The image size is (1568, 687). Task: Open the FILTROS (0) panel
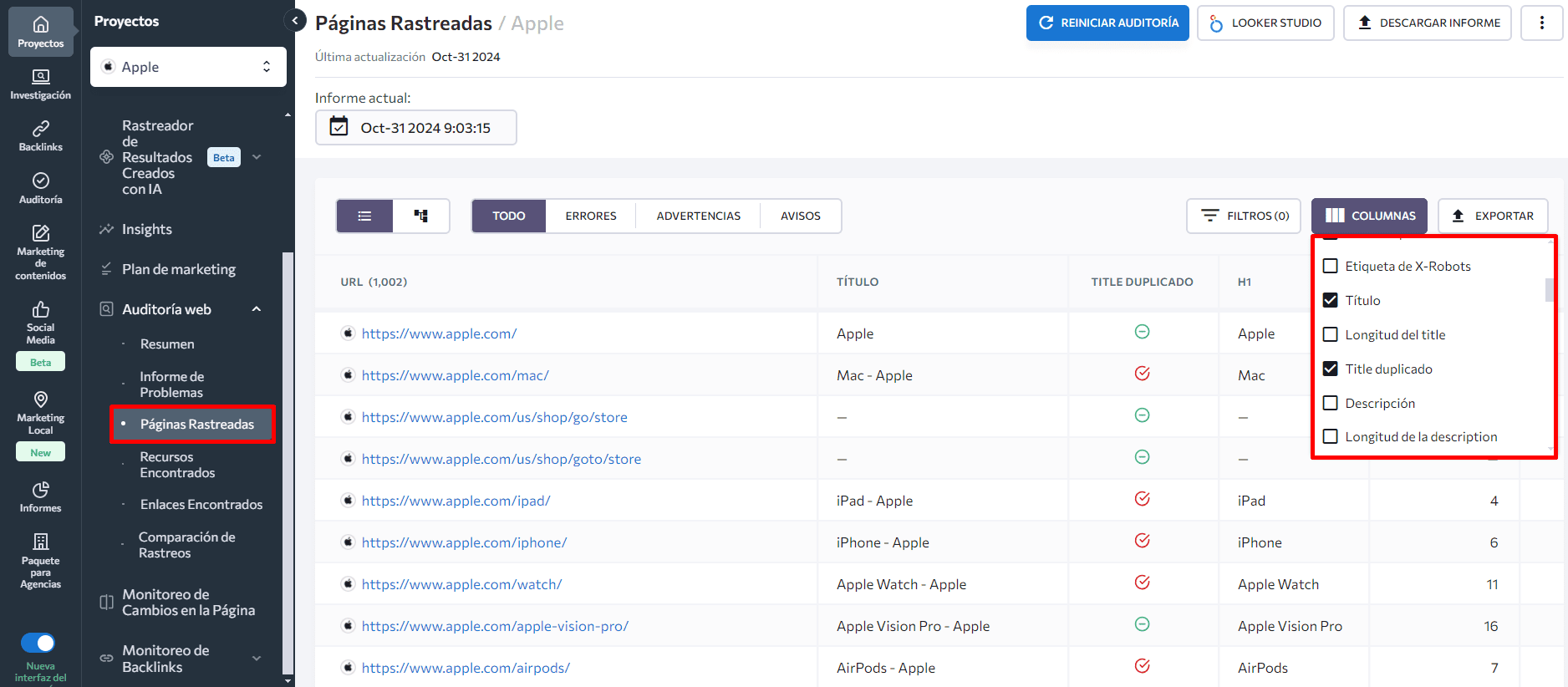pos(1245,216)
